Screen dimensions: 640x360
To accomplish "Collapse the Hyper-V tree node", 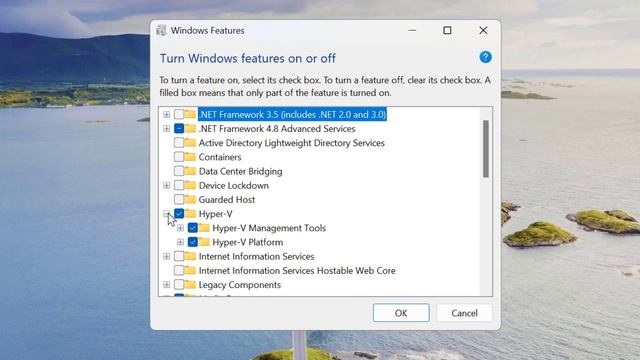I will pyautogui.click(x=167, y=213).
